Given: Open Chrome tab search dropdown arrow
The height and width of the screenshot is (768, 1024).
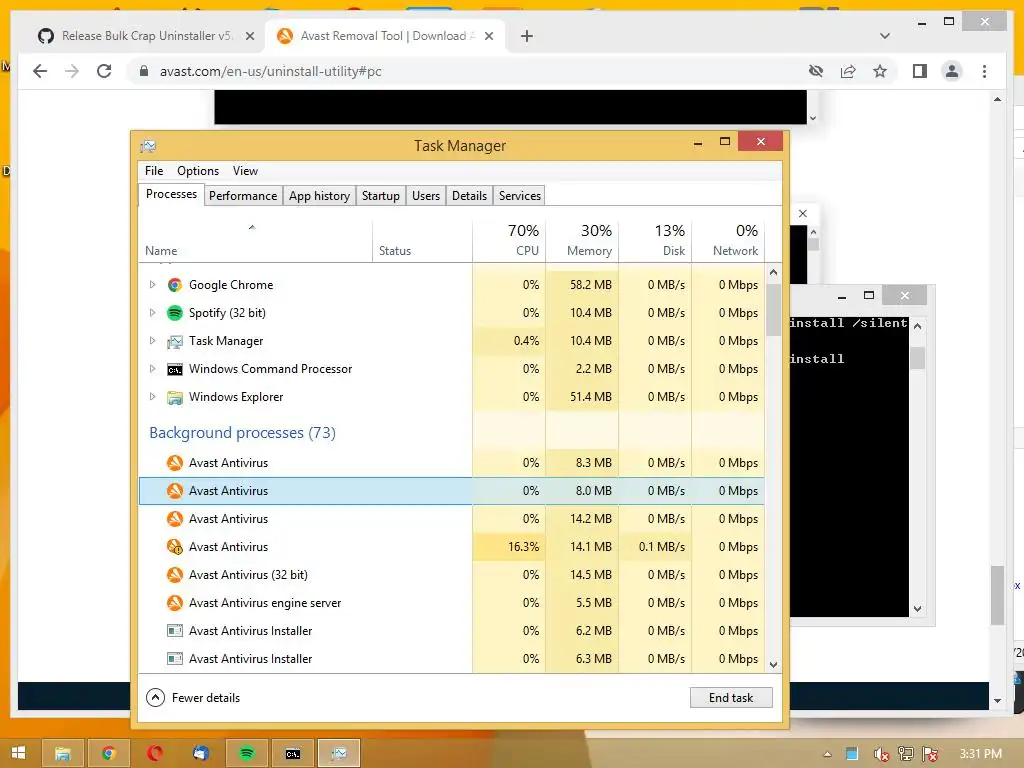Looking at the screenshot, I should pyautogui.click(x=885, y=36).
